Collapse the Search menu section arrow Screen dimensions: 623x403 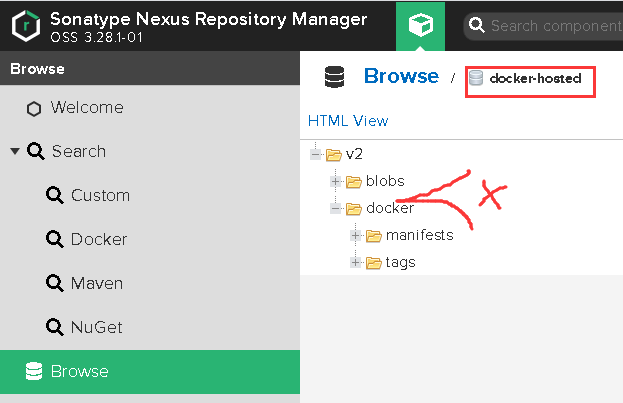14,152
